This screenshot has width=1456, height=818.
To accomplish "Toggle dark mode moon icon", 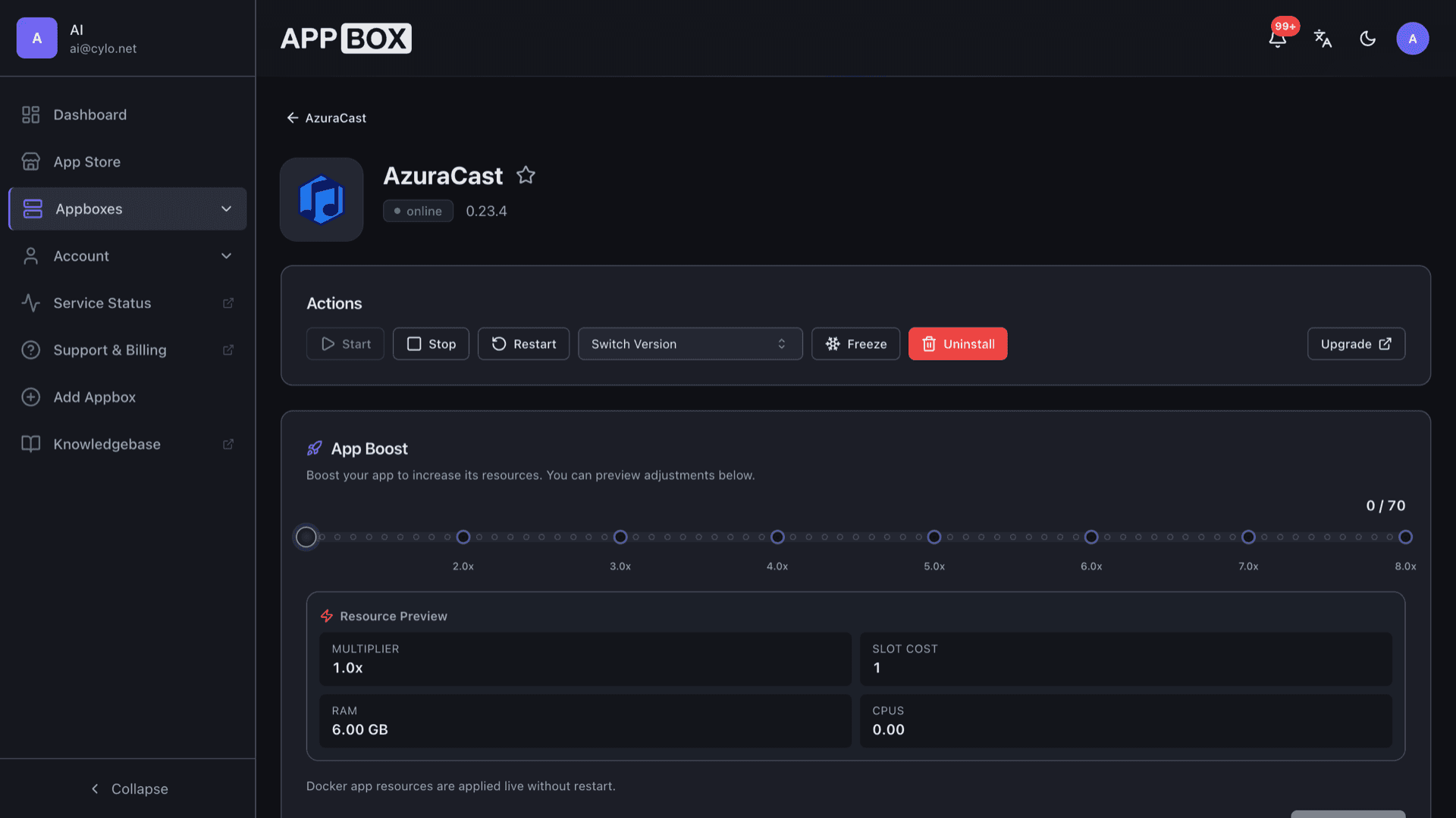I will (1367, 39).
